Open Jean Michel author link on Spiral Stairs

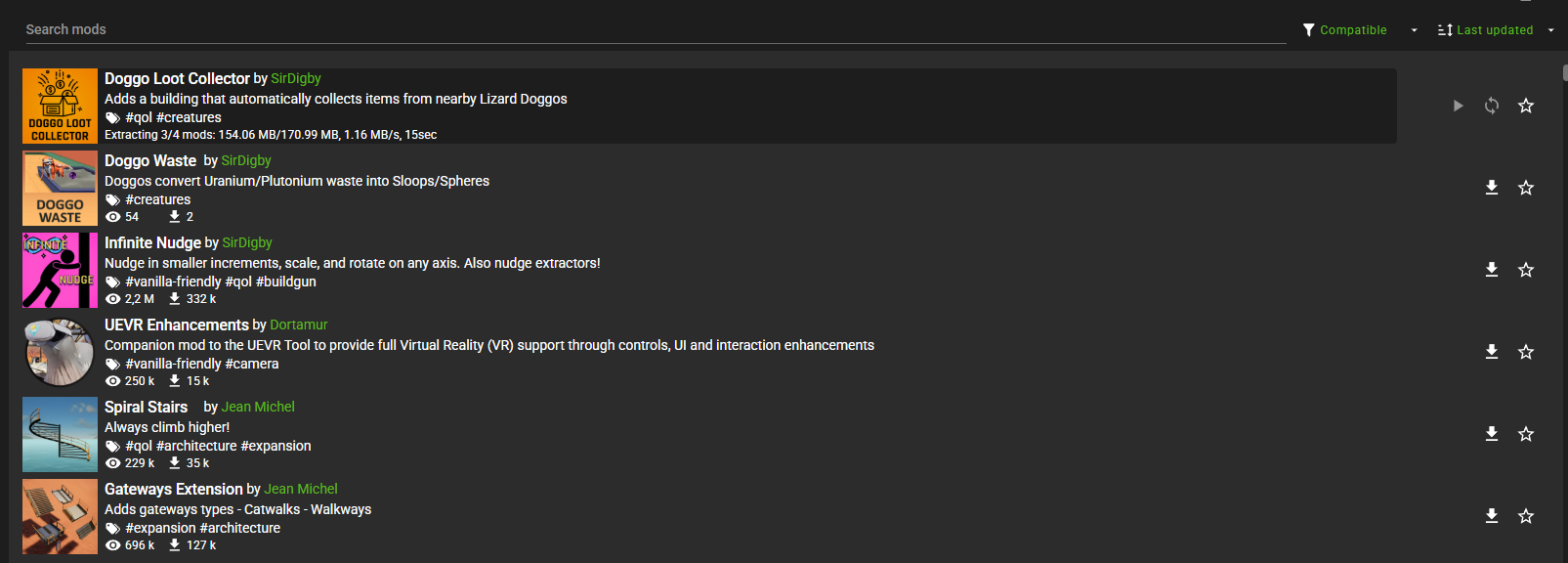coord(258,407)
